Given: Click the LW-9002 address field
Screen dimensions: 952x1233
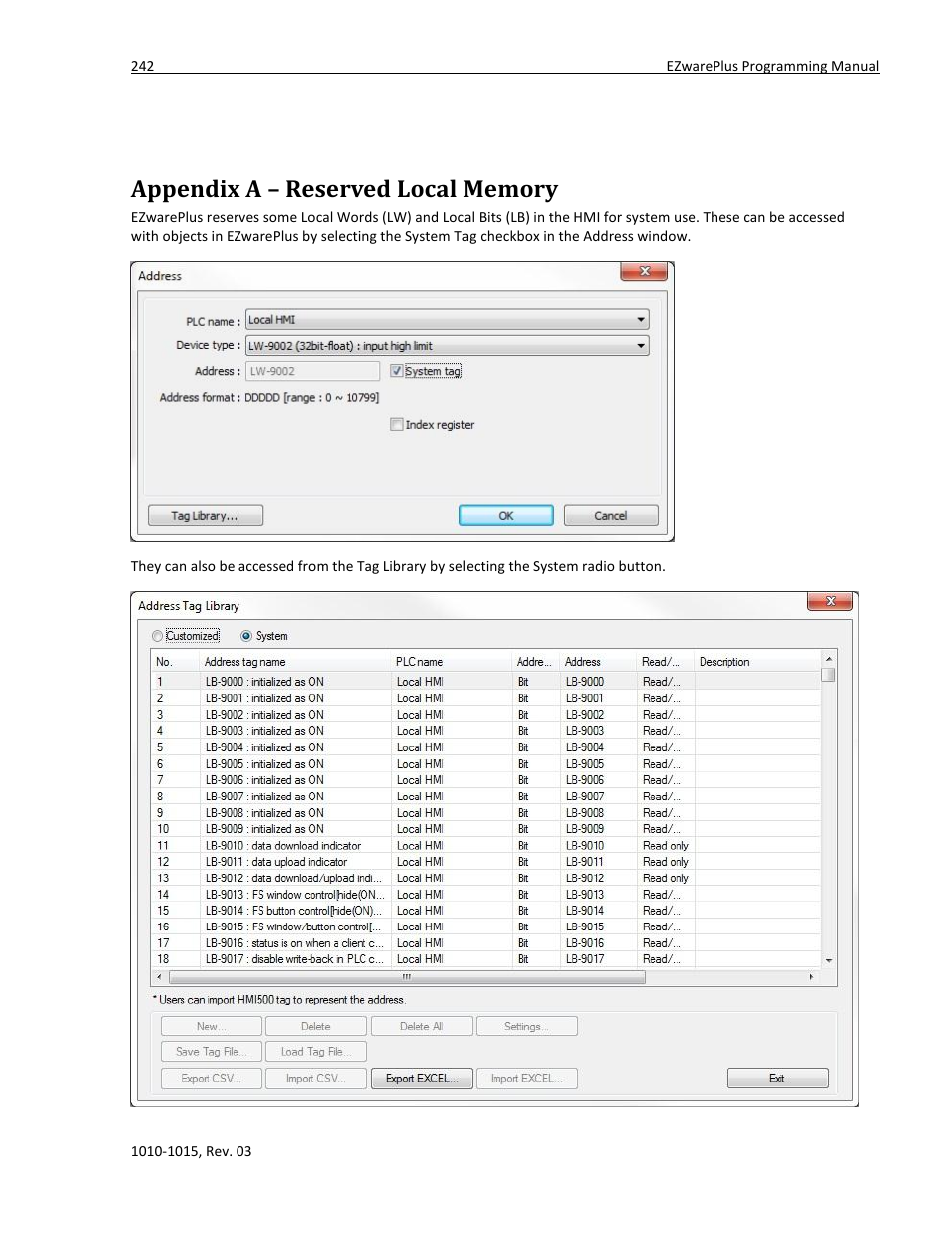Looking at the screenshot, I should click(x=312, y=371).
